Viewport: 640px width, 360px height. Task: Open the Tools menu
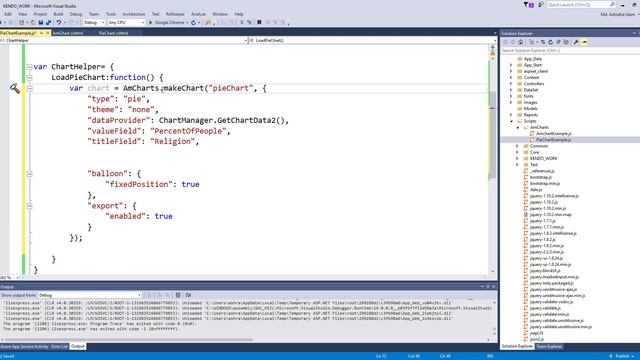(111, 14)
